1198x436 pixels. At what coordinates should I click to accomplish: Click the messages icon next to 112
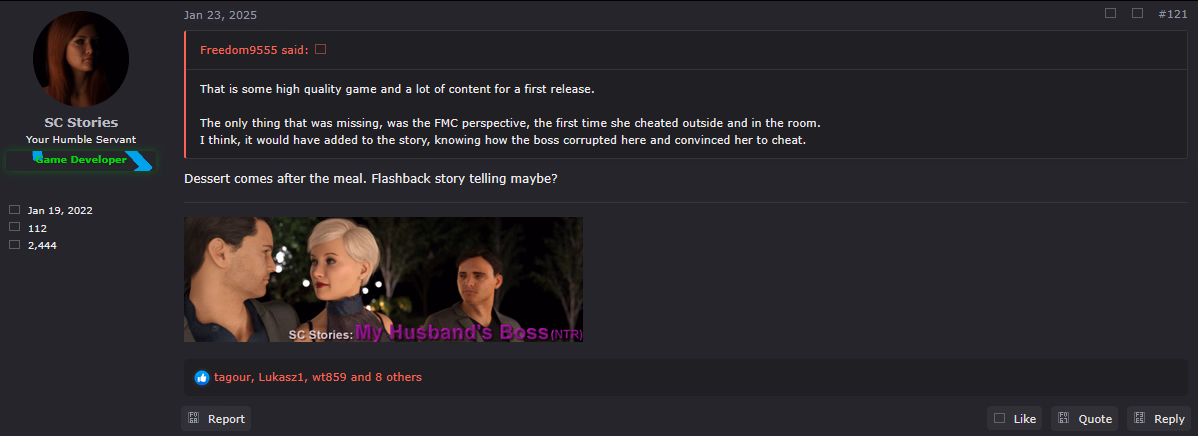(x=15, y=228)
